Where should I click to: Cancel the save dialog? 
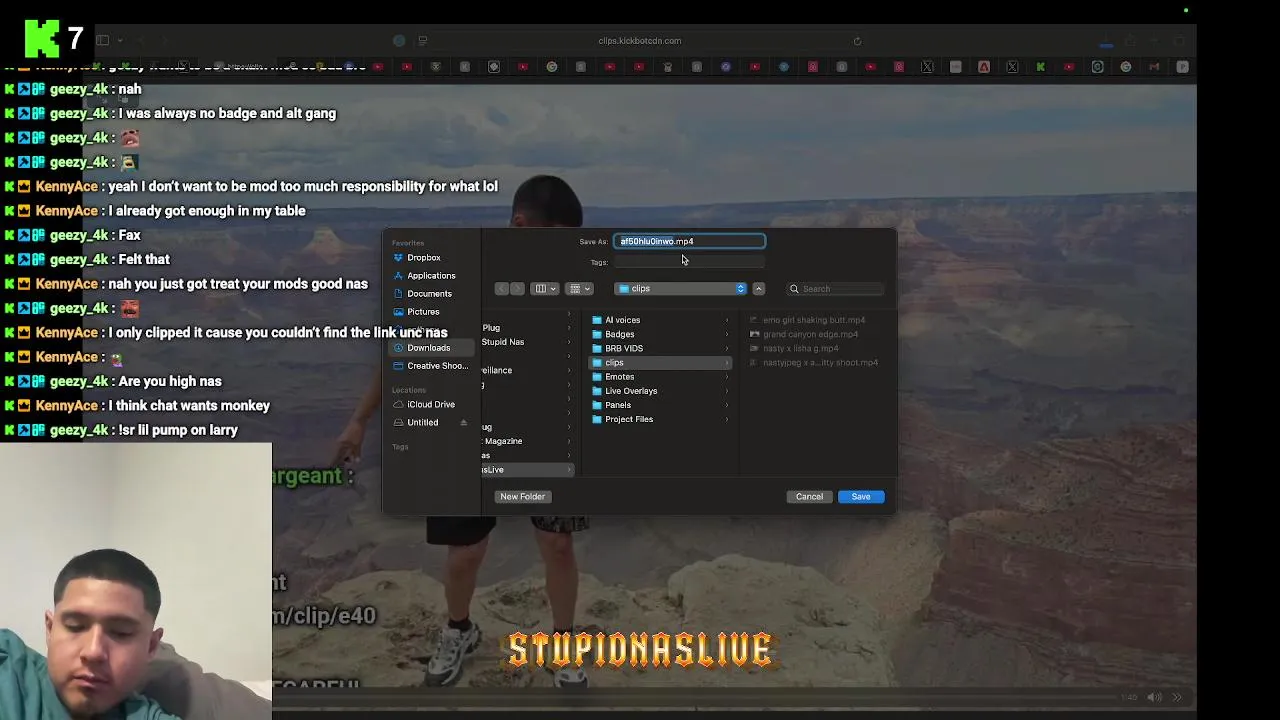[x=809, y=497]
